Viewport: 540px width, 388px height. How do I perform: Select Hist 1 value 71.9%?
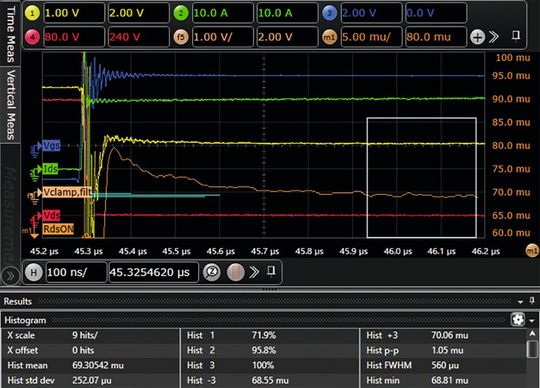click(264, 335)
